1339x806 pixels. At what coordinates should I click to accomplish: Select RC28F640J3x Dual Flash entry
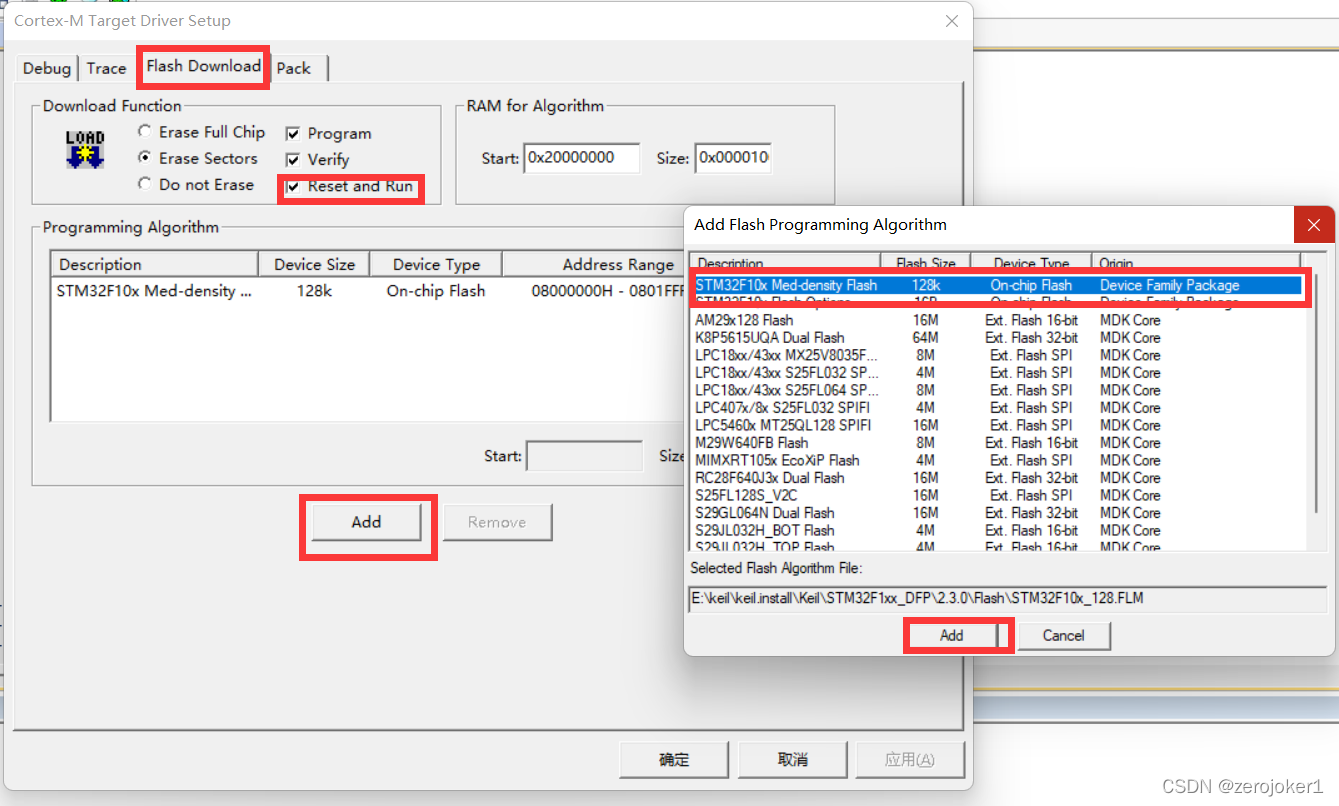(x=997, y=478)
